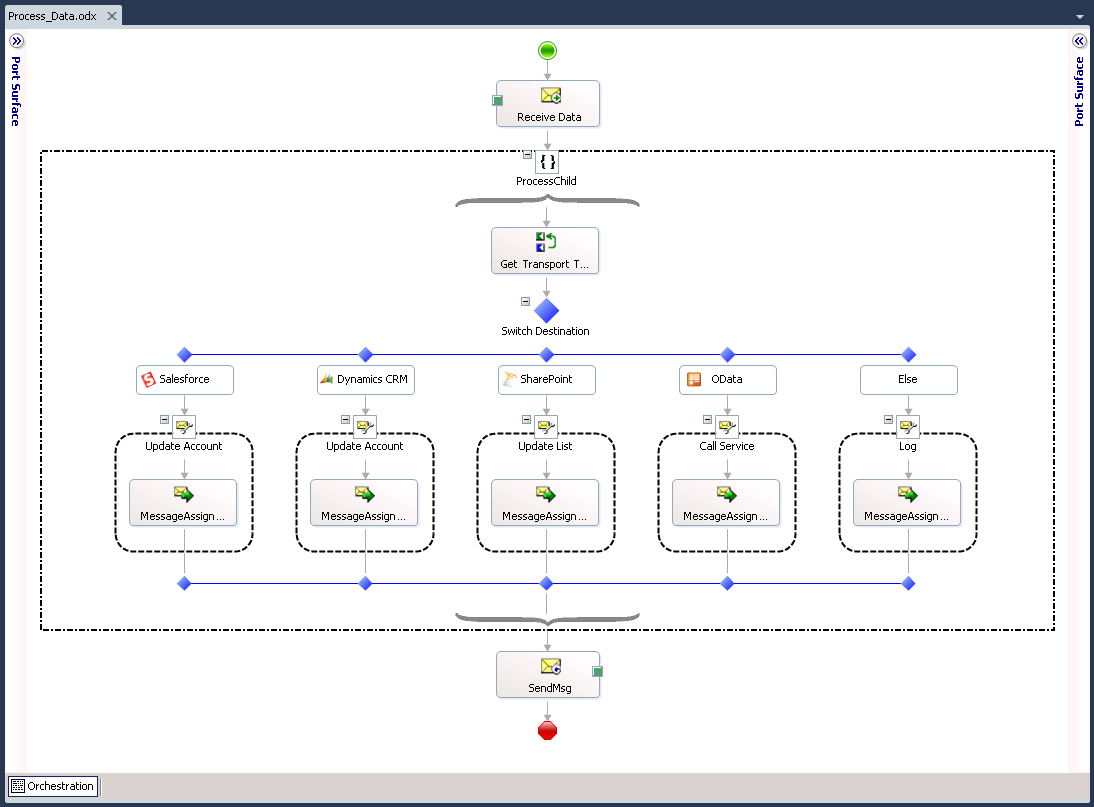The width and height of the screenshot is (1094, 807).
Task: Select the SharePoint branch rule shape
Action: click(547, 379)
